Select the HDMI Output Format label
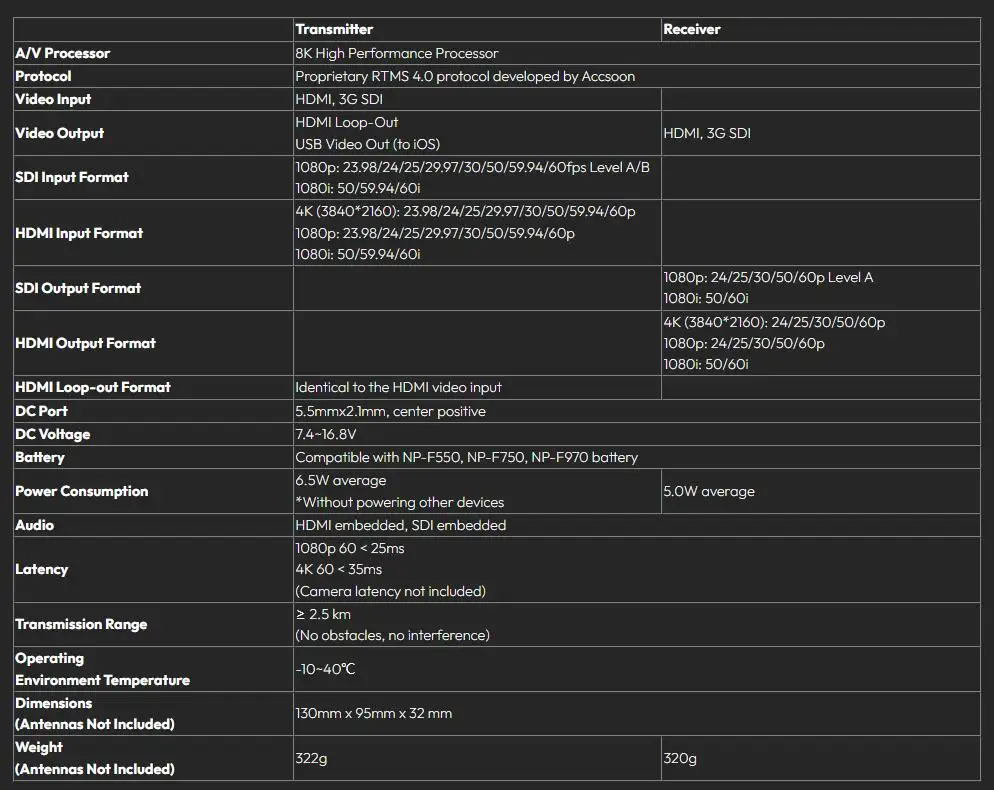994x790 pixels. 86,343
